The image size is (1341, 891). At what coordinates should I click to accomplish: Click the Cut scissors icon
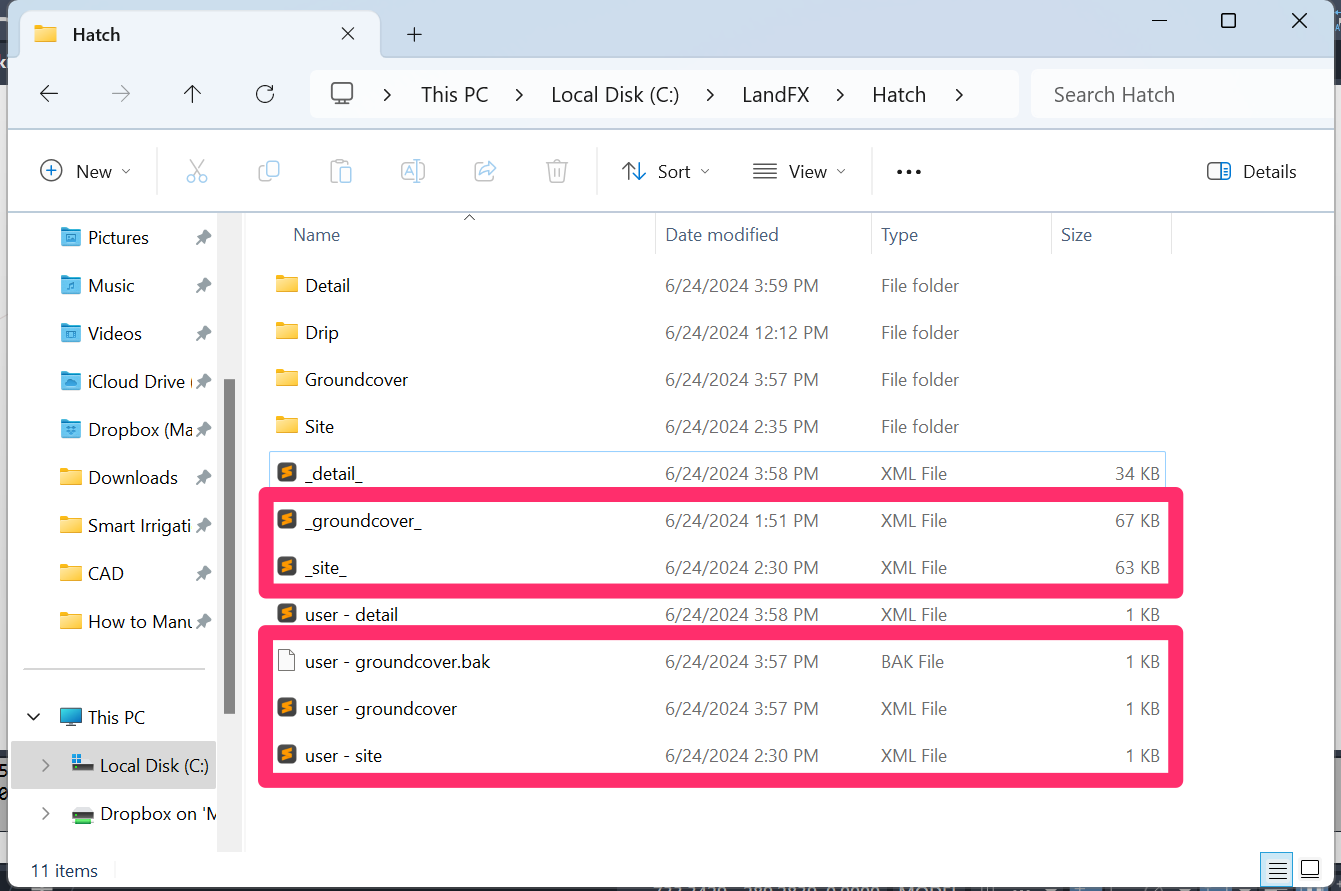(197, 171)
